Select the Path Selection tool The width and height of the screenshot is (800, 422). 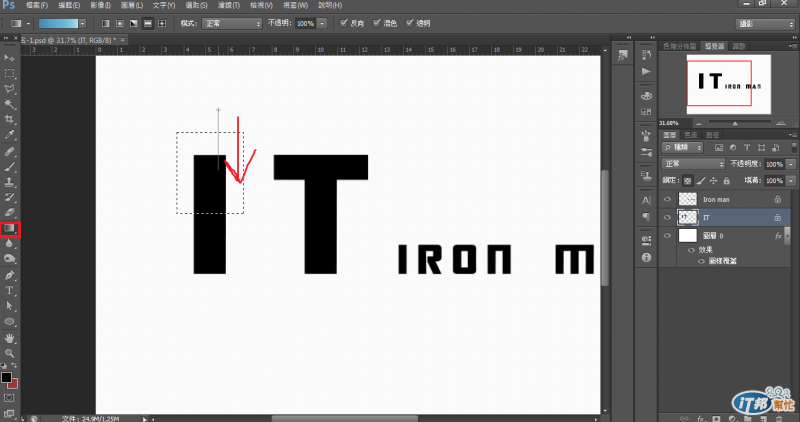(9, 306)
